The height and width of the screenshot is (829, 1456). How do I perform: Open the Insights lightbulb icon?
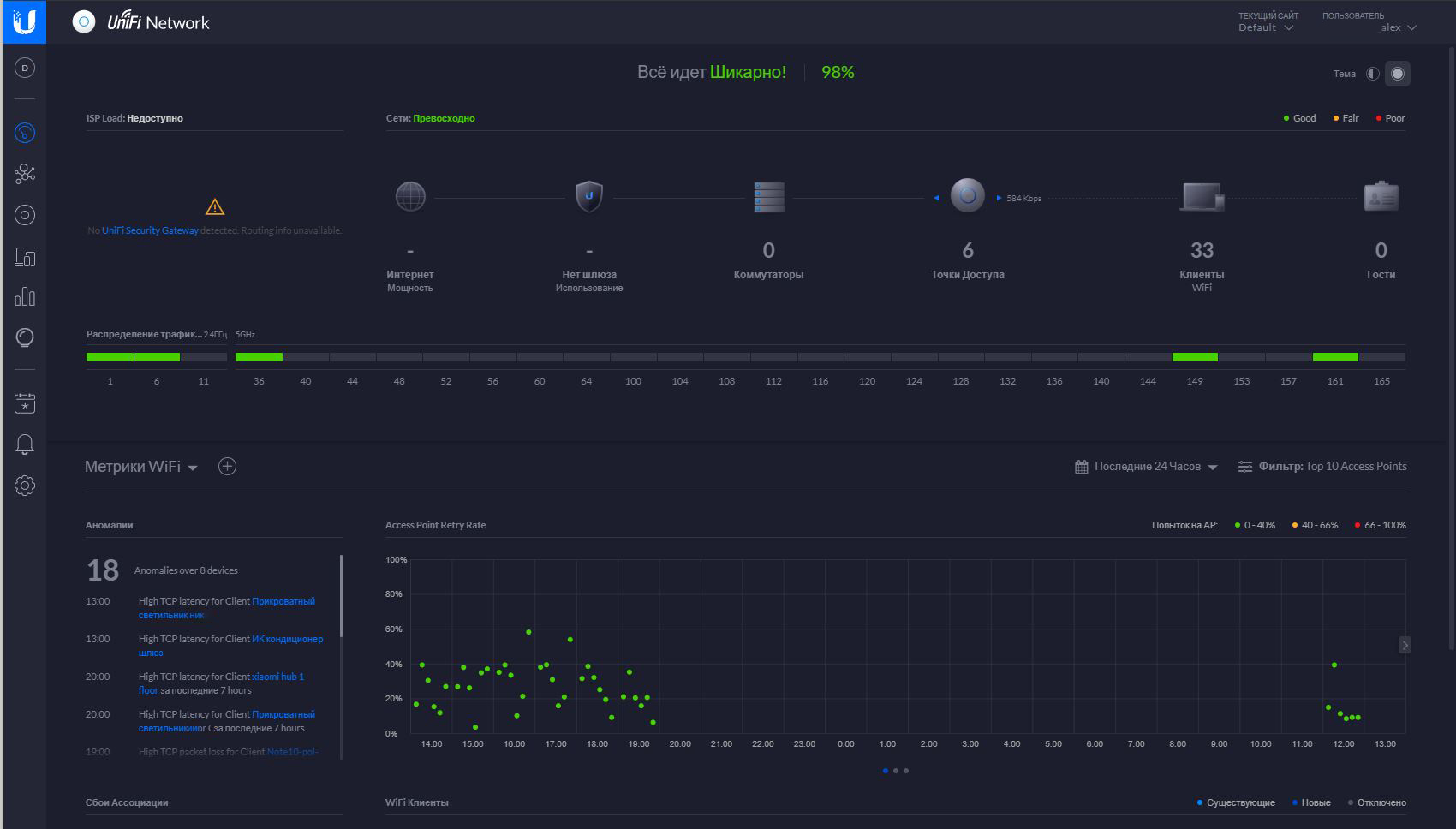(x=25, y=337)
